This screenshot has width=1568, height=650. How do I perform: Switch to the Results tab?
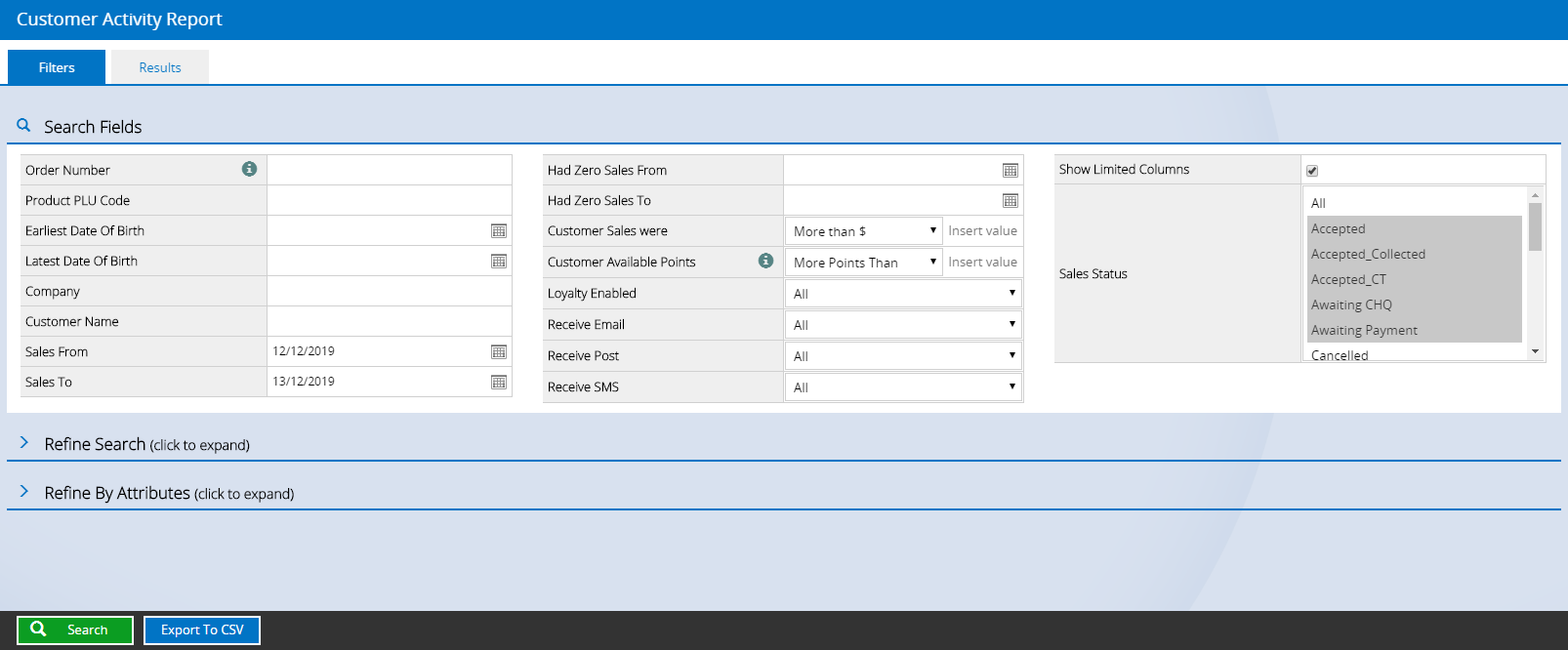click(160, 67)
